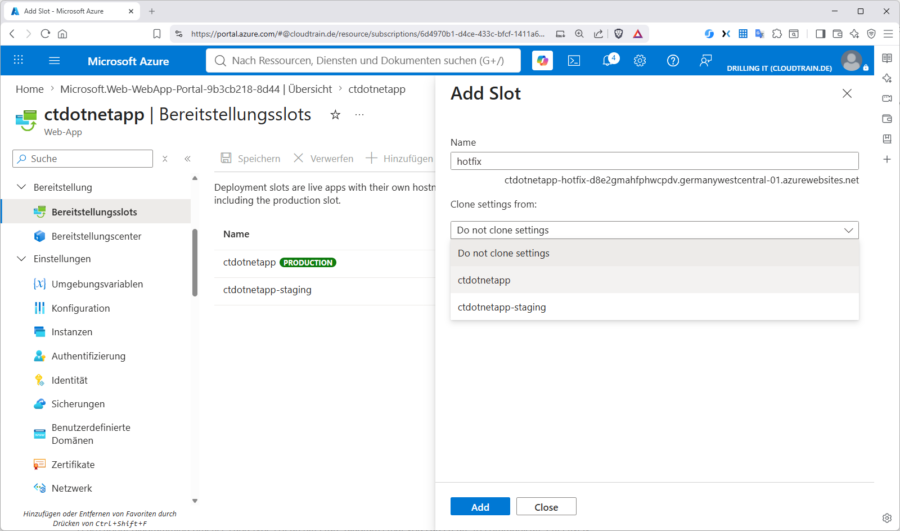Clear the sidebar search with X
This screenshot has width=900, height=531.
tap(165, 158)
